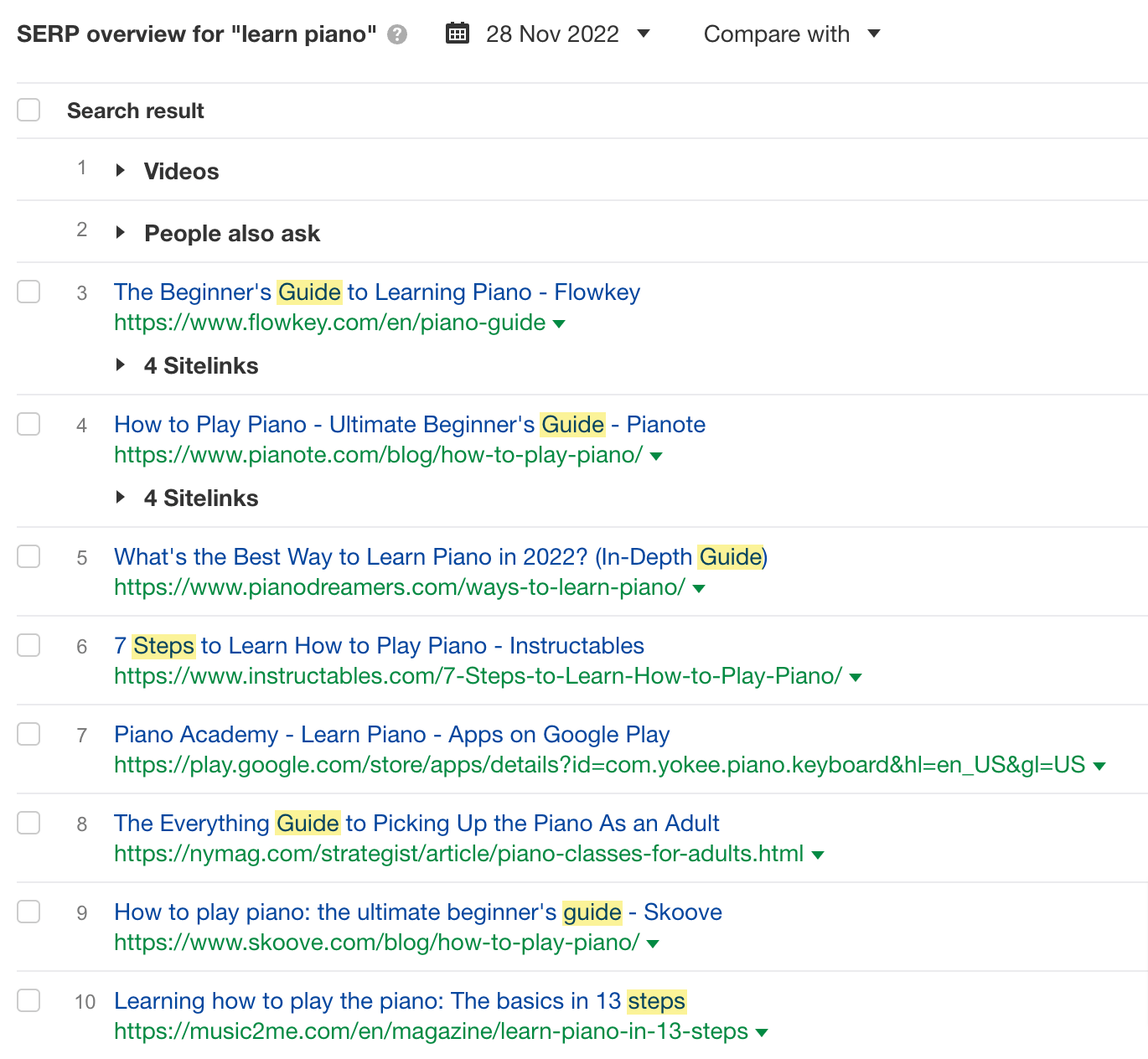The image size is (1148, 1059).
Task: Click the How to Play Piano Pianote title
Action: tap(410, 424)
